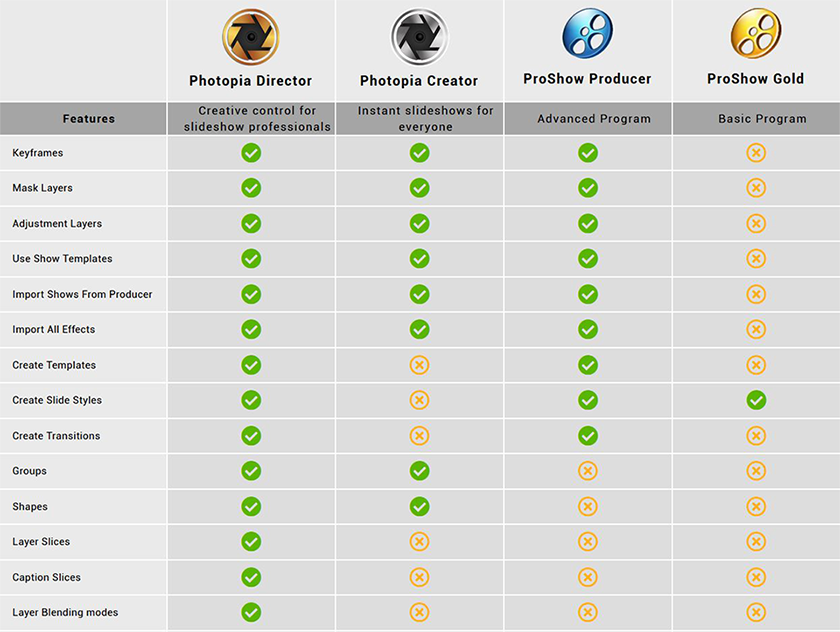Click the ProShow Gold product name

pos(755,79)
